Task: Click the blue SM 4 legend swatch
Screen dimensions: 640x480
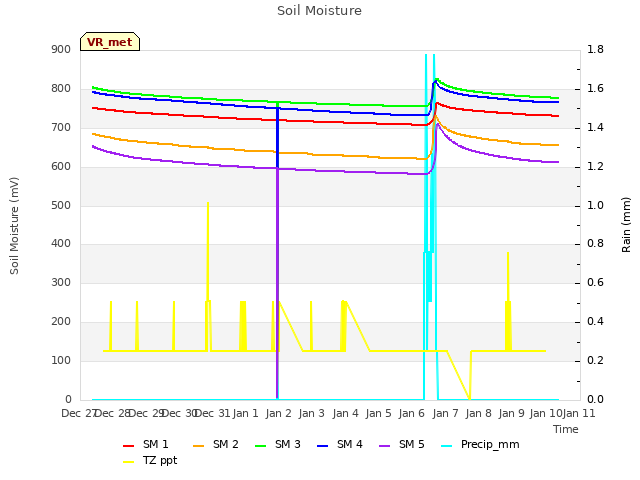Action: tap(323, 446)
